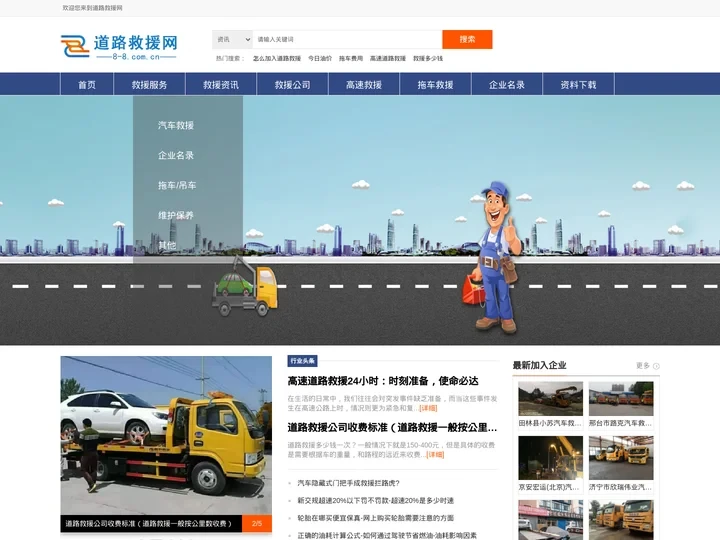
Task: Click the 道路救援网 site logo
Action: click(119, 46)
